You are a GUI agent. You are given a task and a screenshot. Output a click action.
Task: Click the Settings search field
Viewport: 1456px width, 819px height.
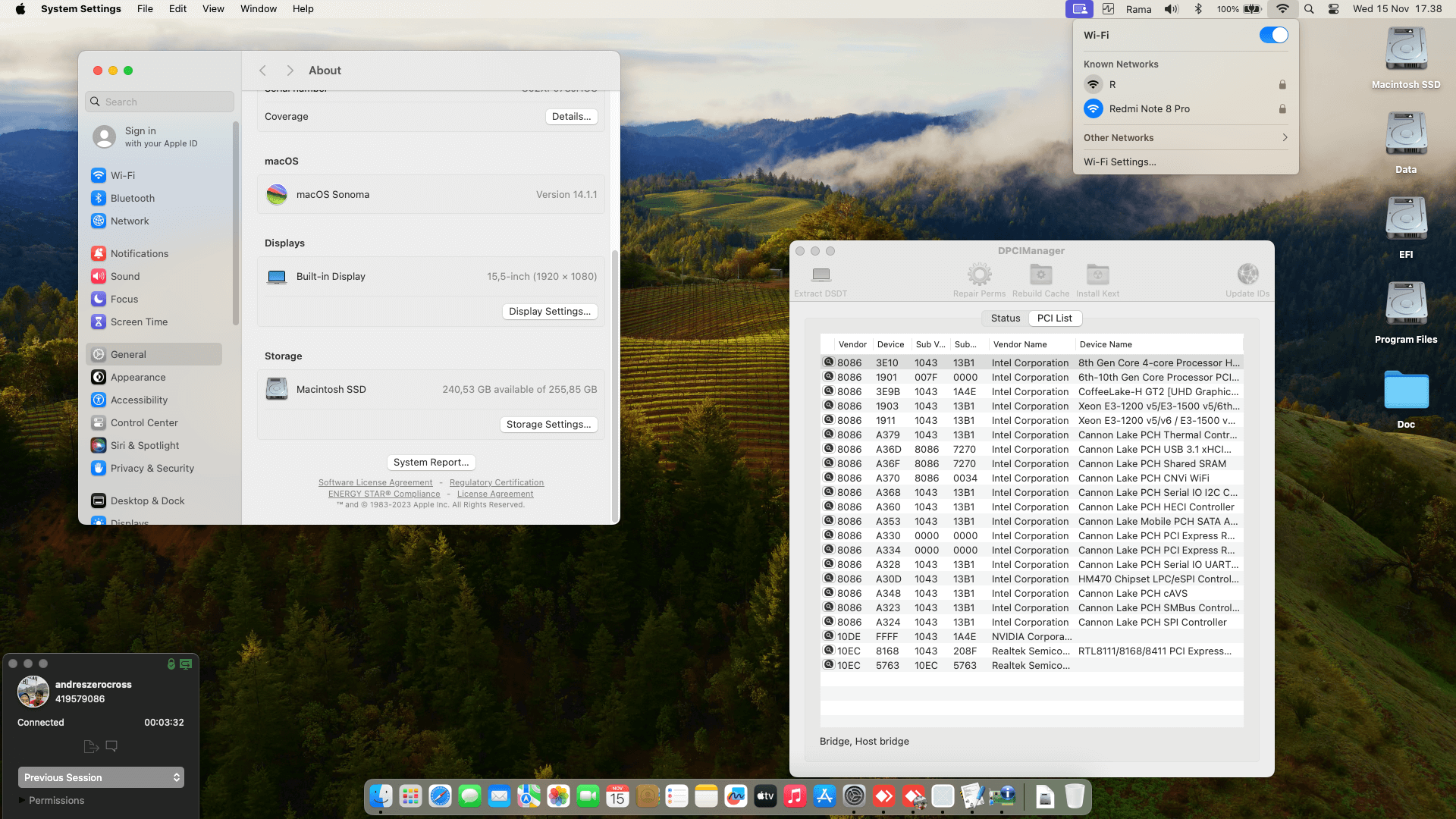160,102
